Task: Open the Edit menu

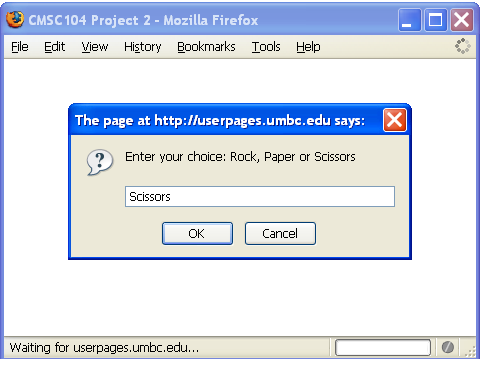Action: (x=54, y=47)
